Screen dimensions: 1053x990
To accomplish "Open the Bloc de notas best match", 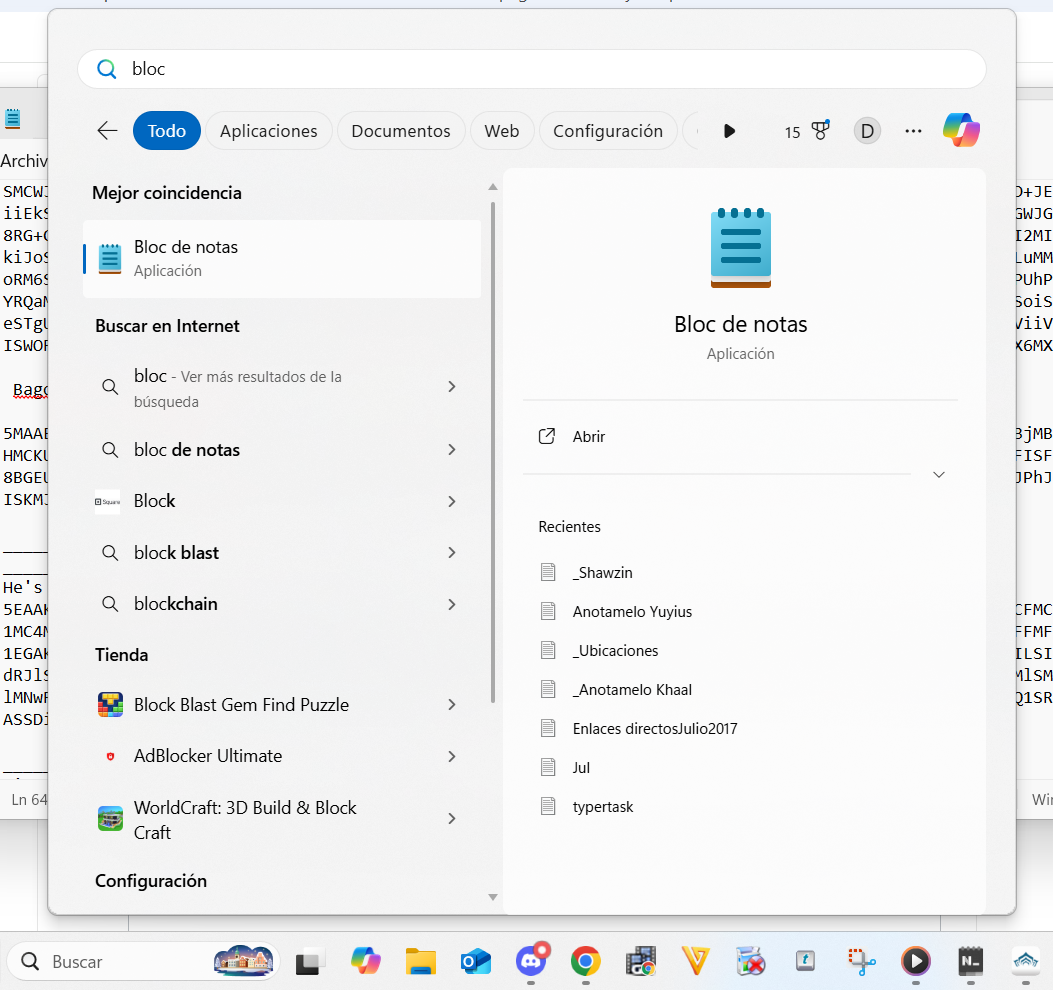I will (x=282, y=259).
